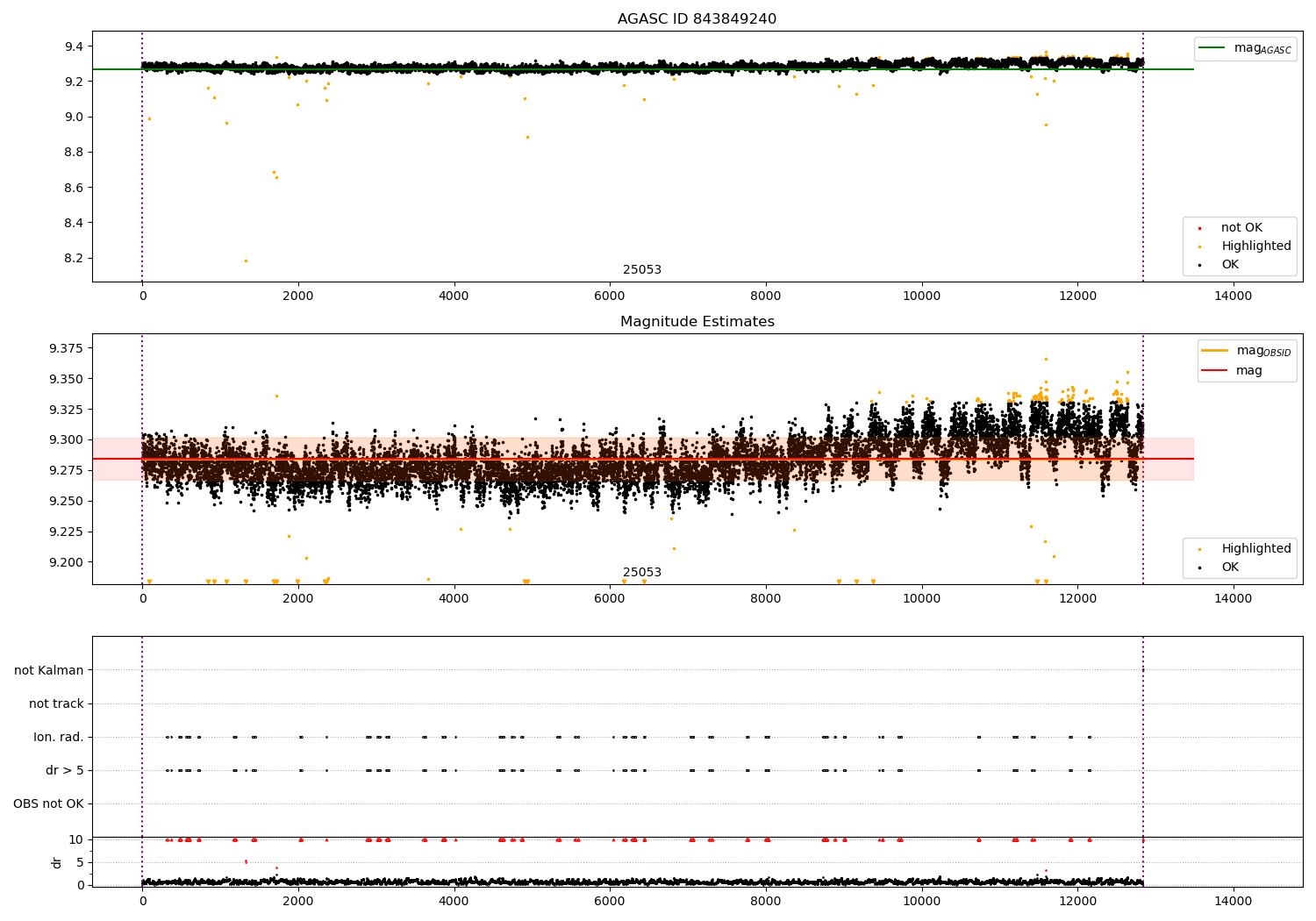
Task: Click the 'not track' axis label
Action: click(x=56, y=703)
